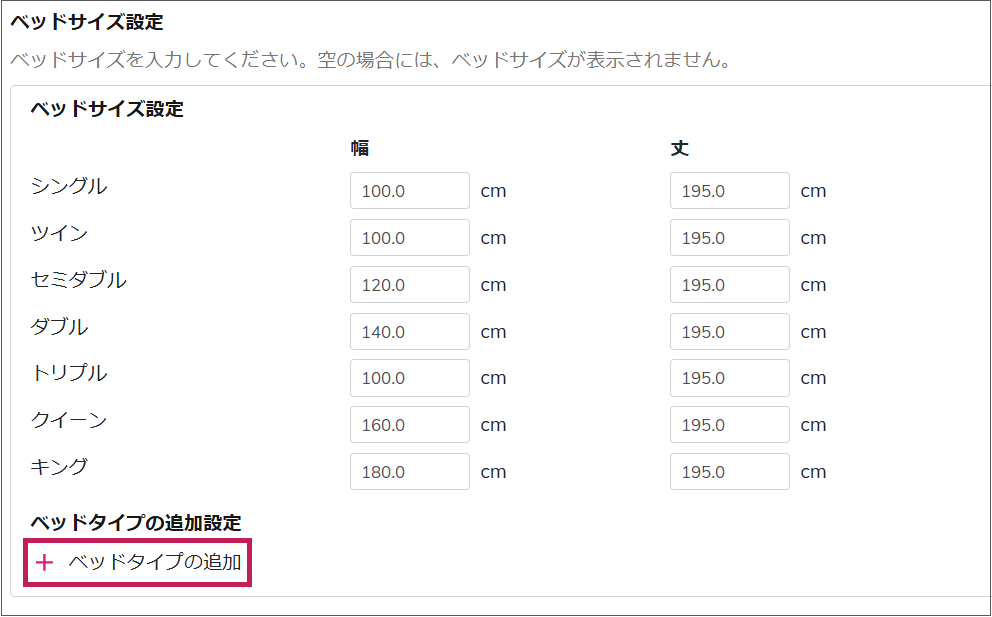This screenshot has width=992, height=617.
Task: Select the トリプル length input
Action: click(x=730, y=378)
